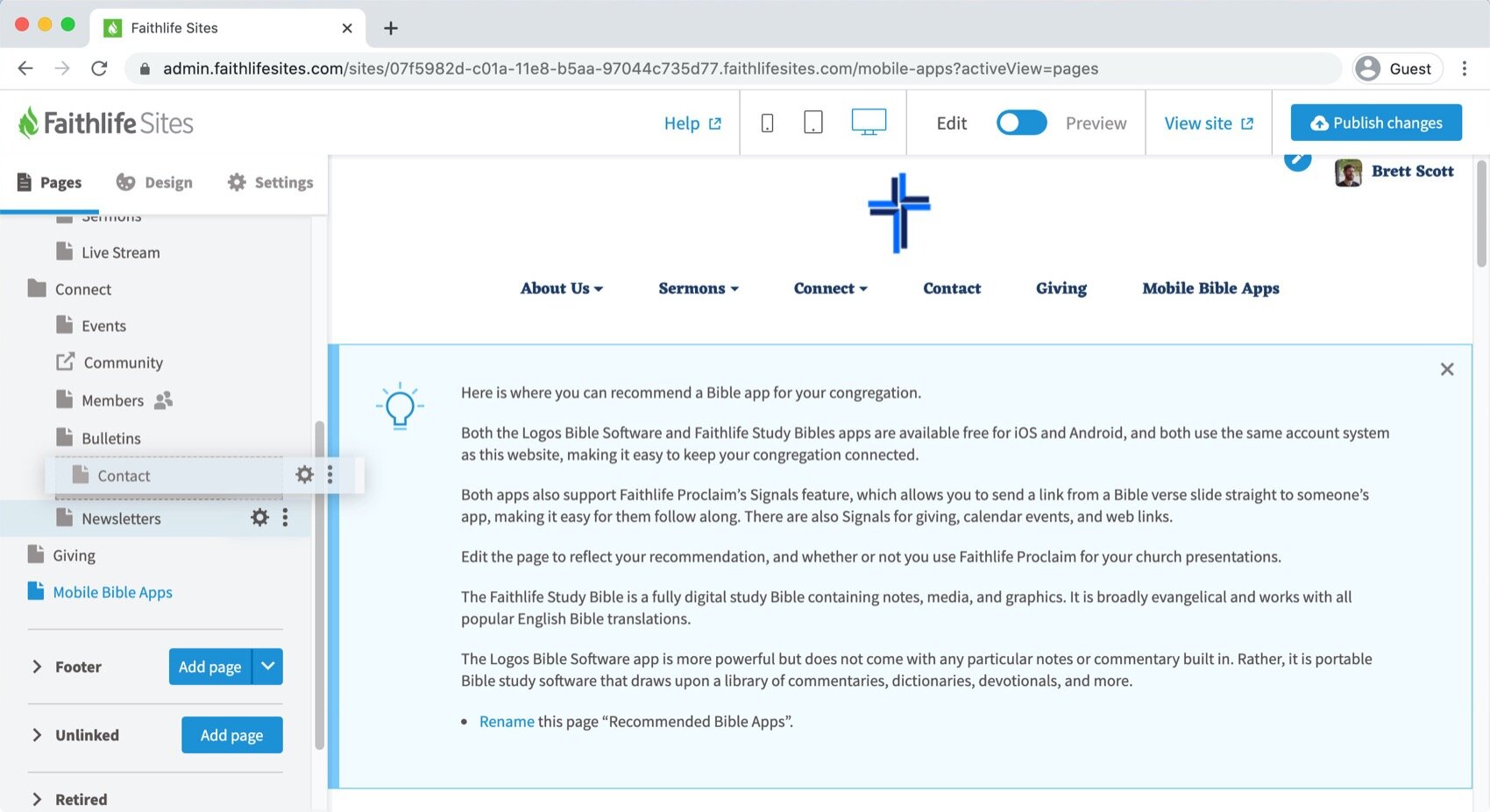This screenshot has height=812, width=1490.
Task: Switch to mobile phone preview icon
Action: 767,124
